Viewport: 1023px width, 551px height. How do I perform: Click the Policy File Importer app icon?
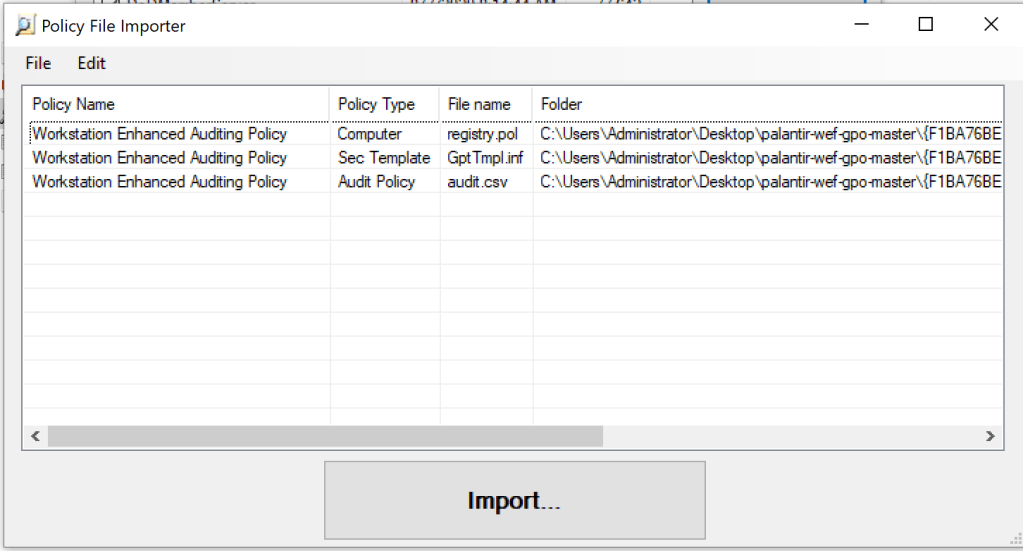(x=25, y=26)
